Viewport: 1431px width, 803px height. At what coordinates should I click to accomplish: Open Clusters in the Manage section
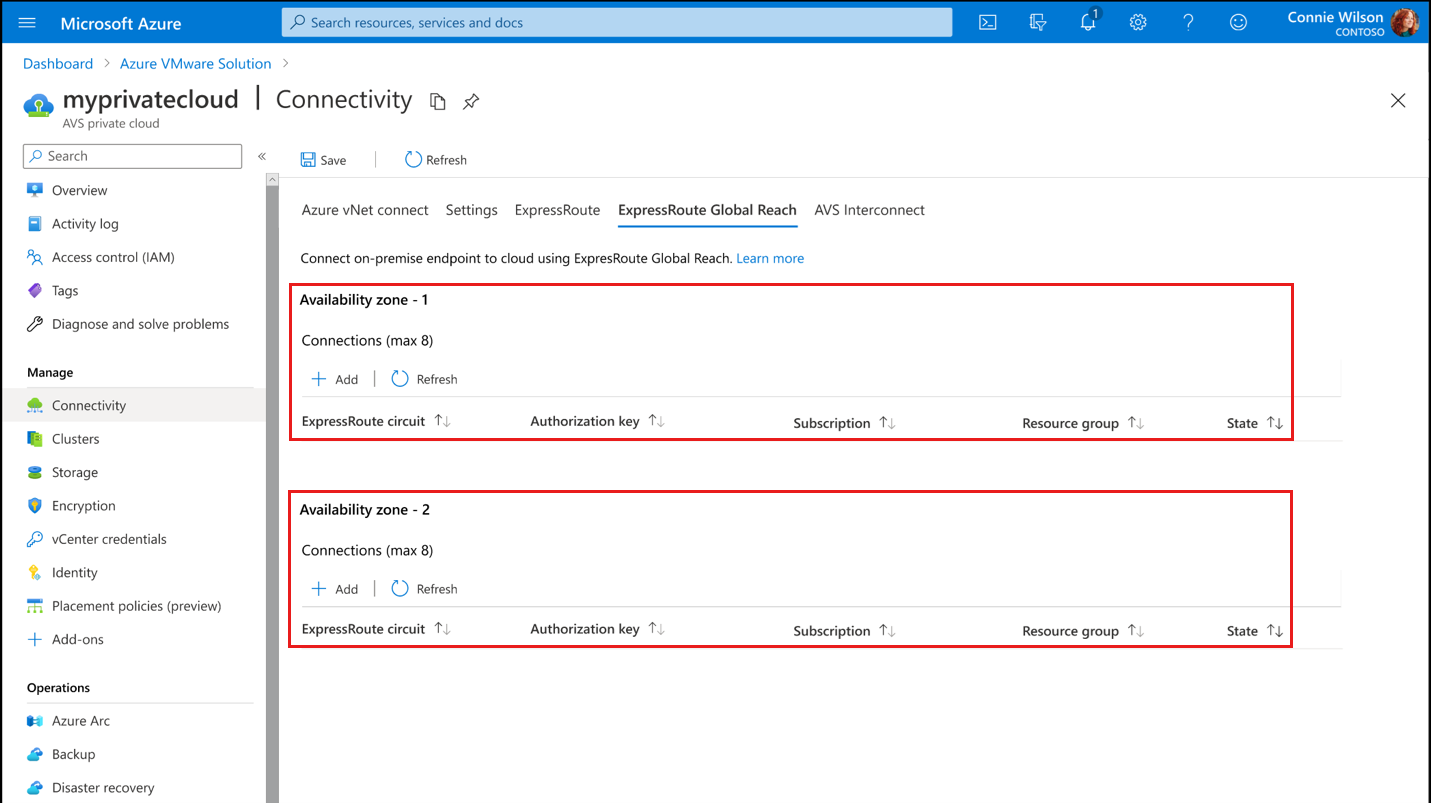(75, 439)
